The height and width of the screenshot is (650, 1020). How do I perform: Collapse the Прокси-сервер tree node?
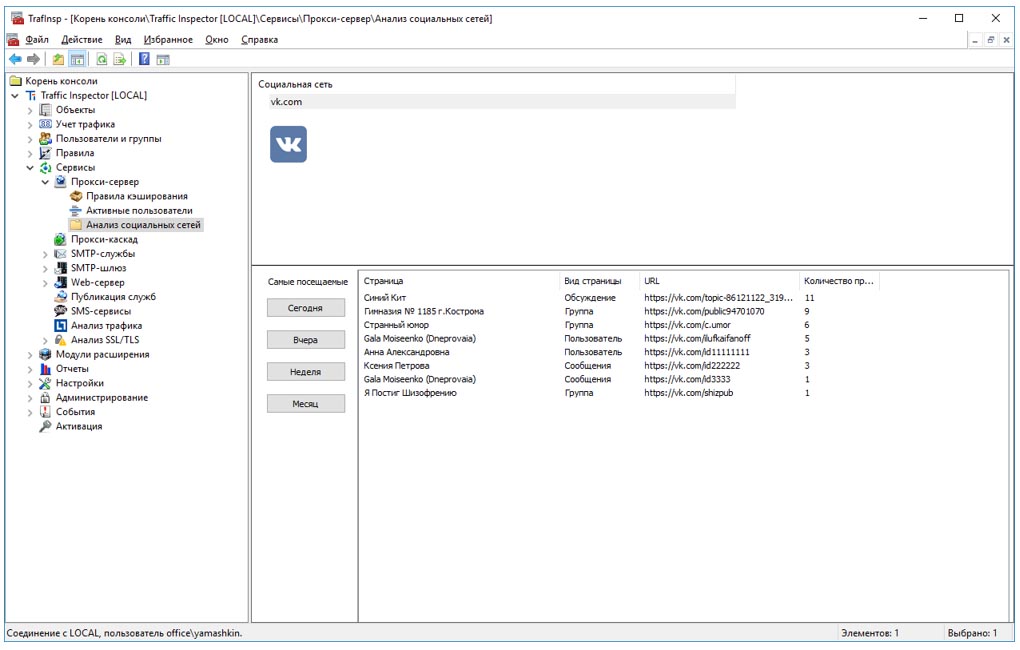pos(45,182)
